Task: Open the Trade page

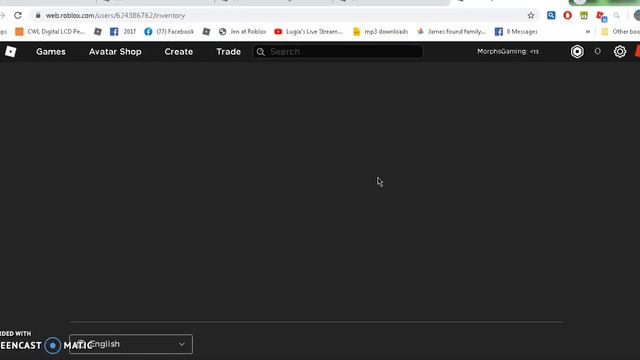Action: pyautogui.click(x=229, y=52)
